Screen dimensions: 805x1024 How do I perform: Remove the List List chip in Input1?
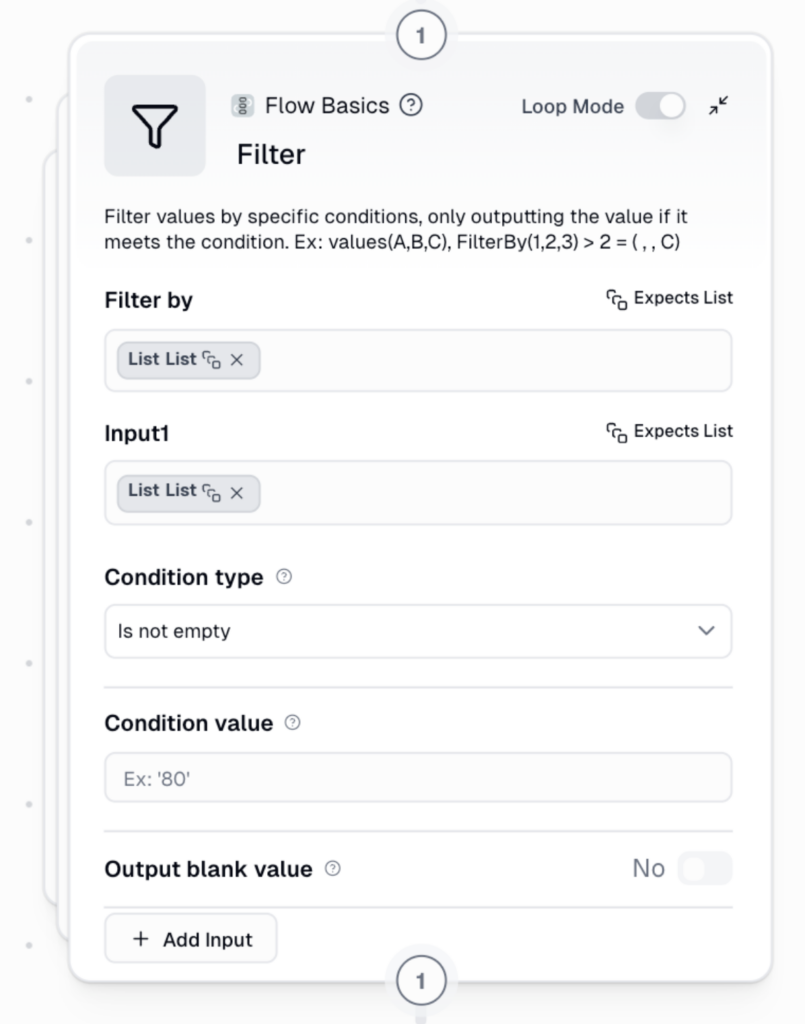(237, 492)
